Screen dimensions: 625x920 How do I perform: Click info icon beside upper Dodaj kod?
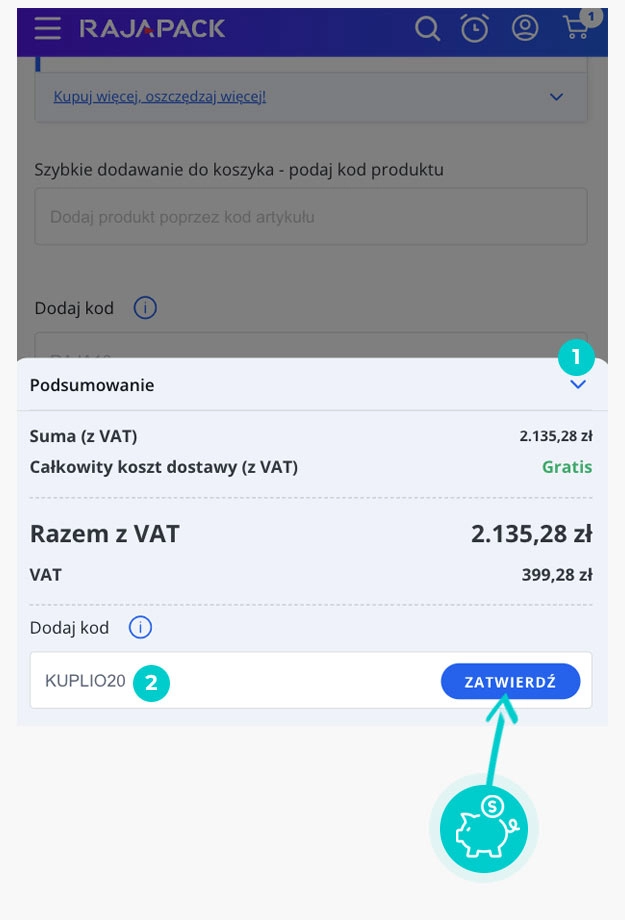click(x=145, y=308)
